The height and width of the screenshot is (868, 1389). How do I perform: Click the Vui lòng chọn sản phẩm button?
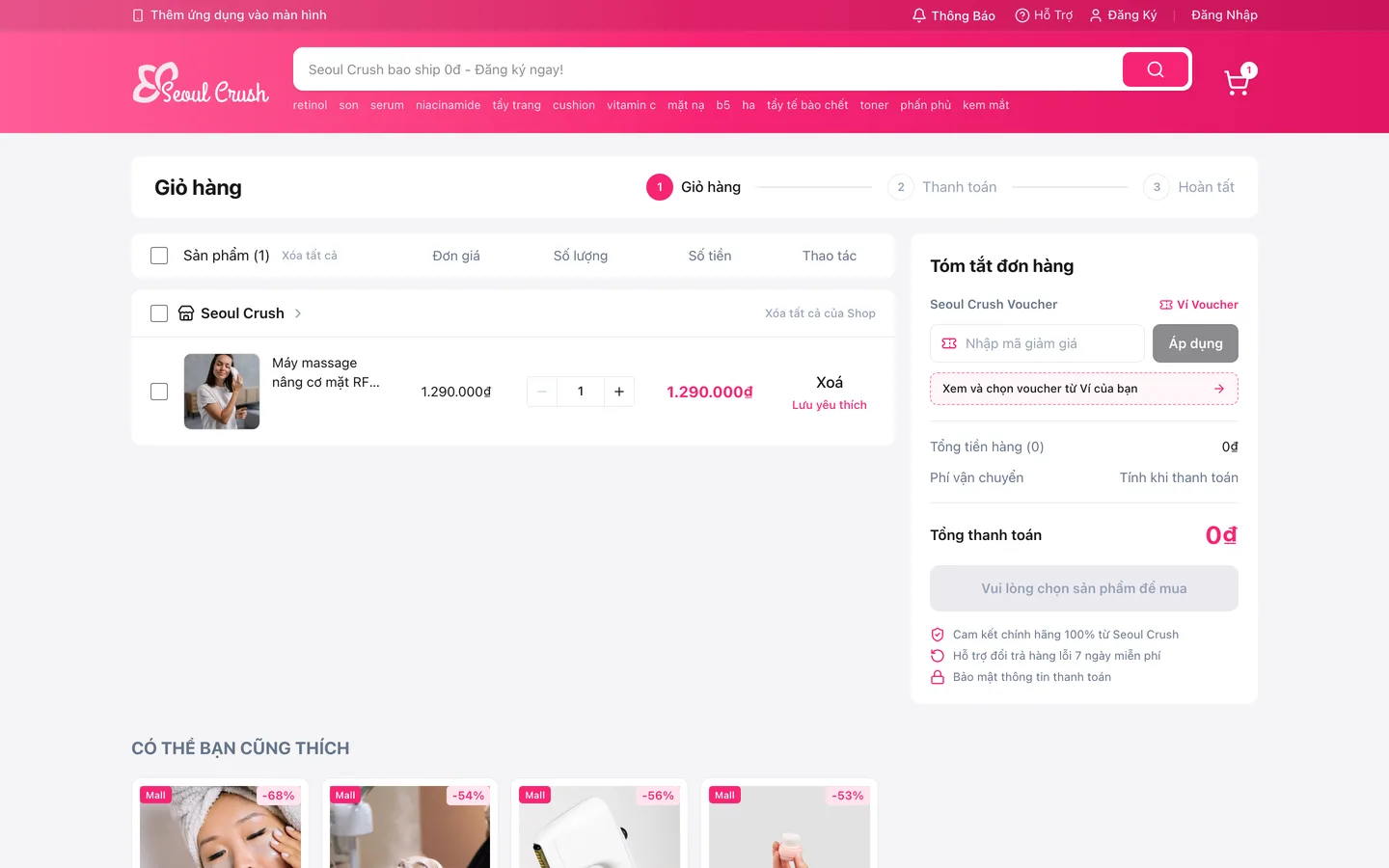tap(1084, 588)
